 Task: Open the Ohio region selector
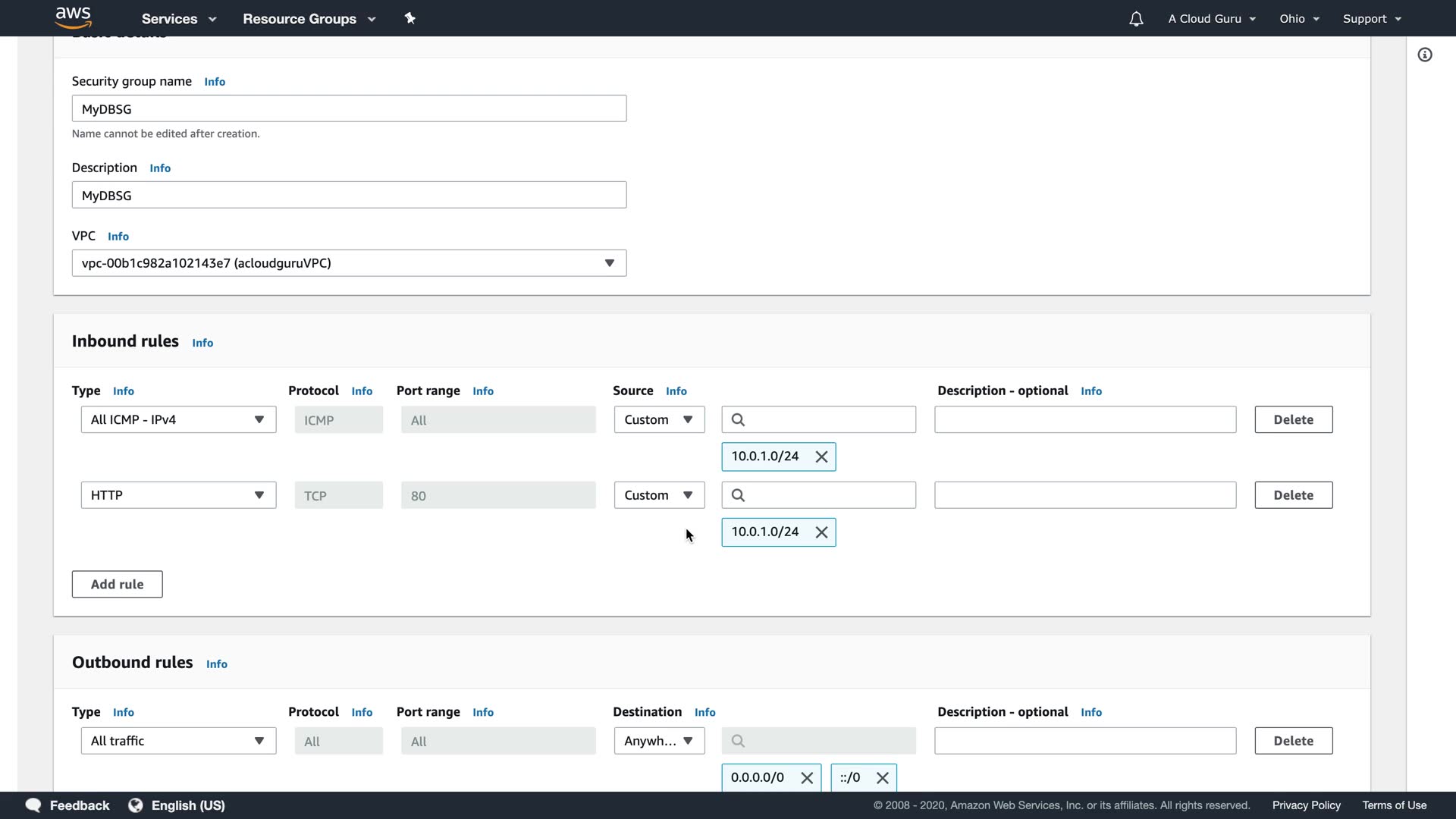pyautogui.click(x=1299, y=19)
